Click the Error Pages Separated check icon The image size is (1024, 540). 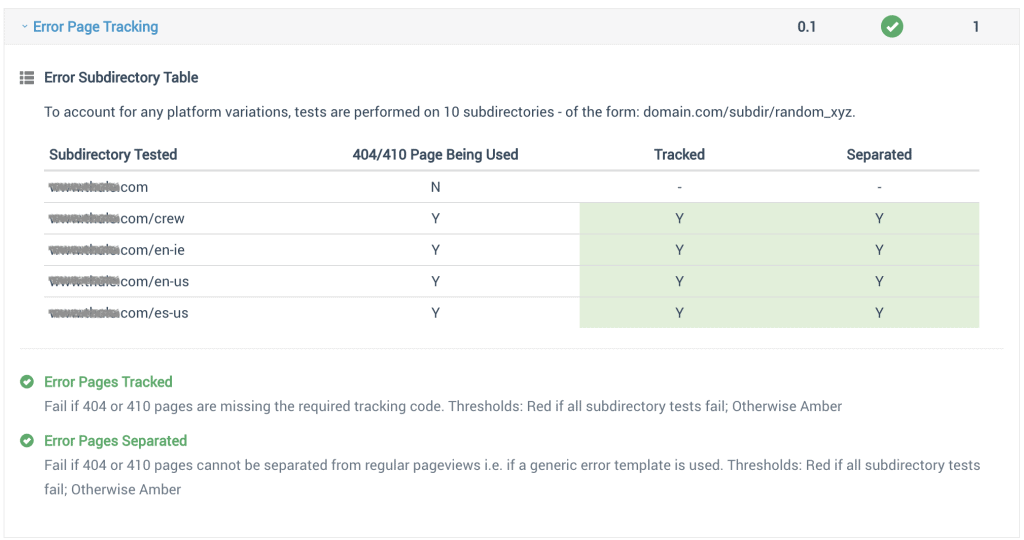pos(27,441)
